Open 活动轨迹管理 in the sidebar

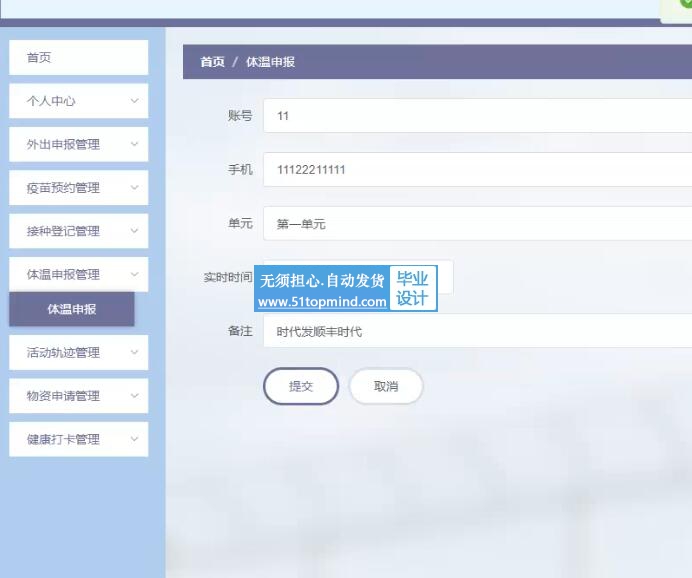coord(79,352)
